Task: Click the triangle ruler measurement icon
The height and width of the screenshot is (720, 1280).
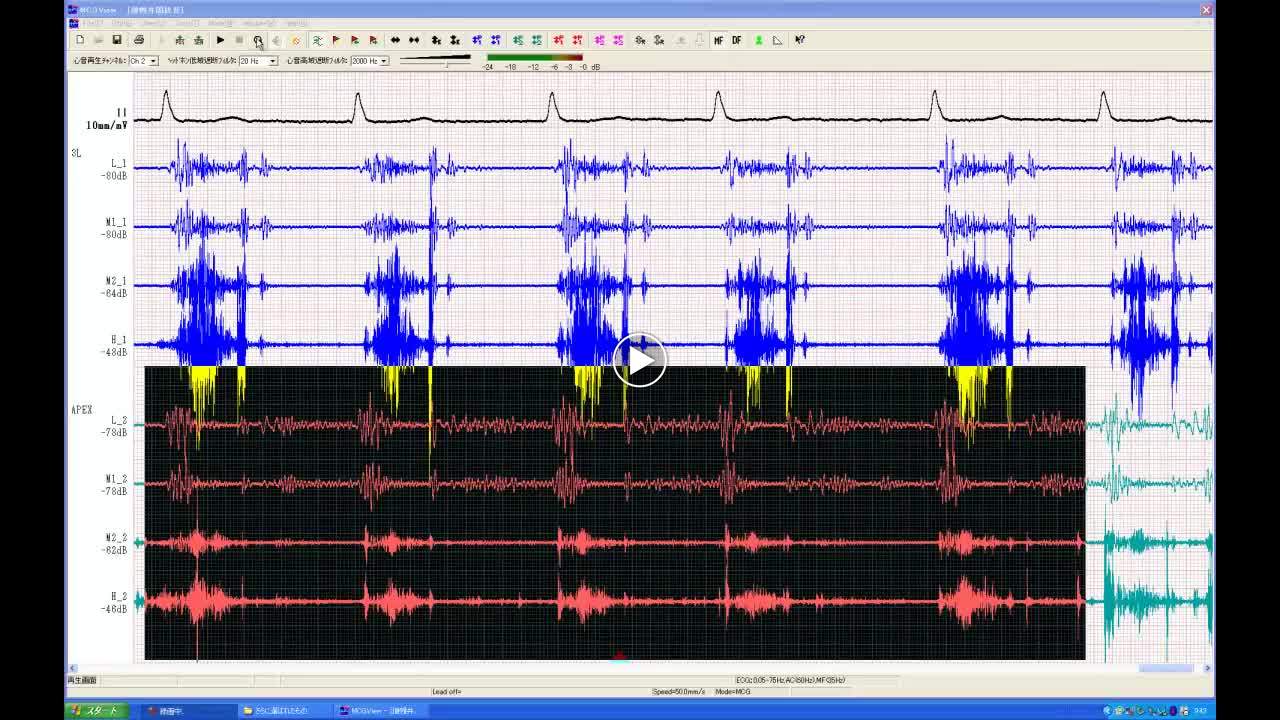Action: pyautogui.click(x=777, y=40)
